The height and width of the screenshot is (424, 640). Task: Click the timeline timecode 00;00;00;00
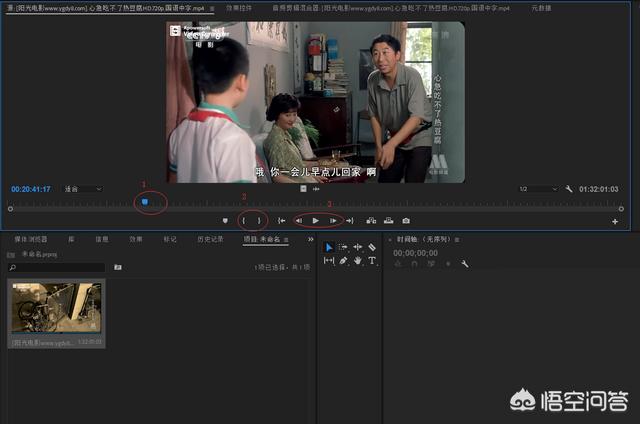tap(415, 253)
